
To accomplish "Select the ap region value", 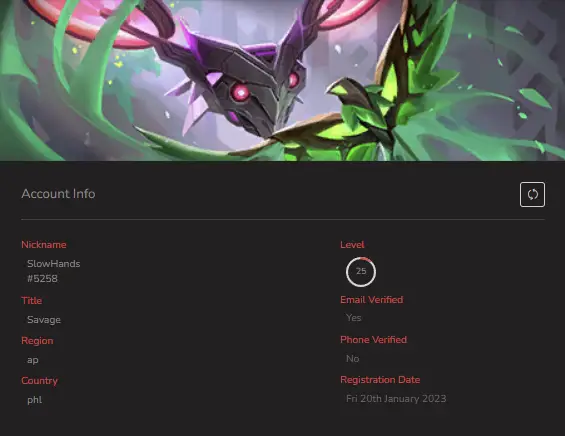I will [33, 360].
